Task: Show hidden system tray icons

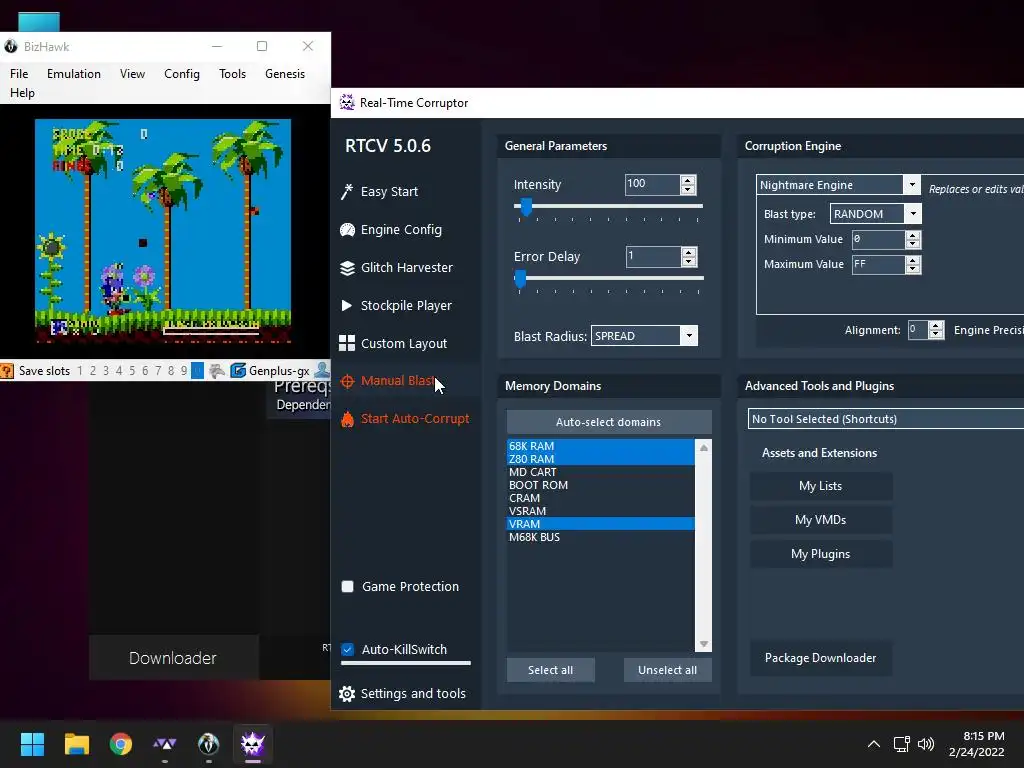Action: (x=874, y=744)
